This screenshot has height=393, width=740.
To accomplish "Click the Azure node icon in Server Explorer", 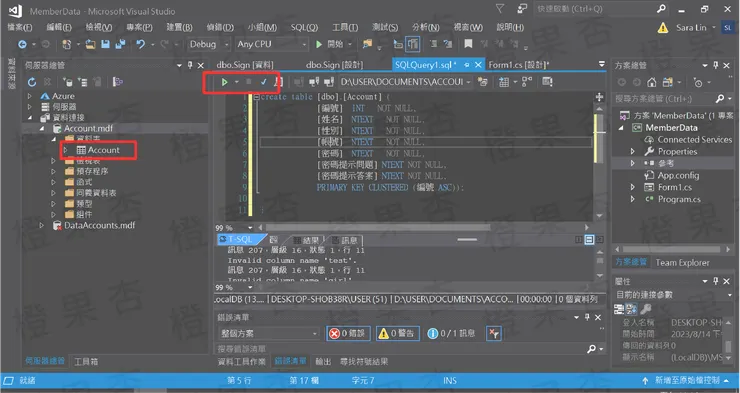I will [45, 96].
